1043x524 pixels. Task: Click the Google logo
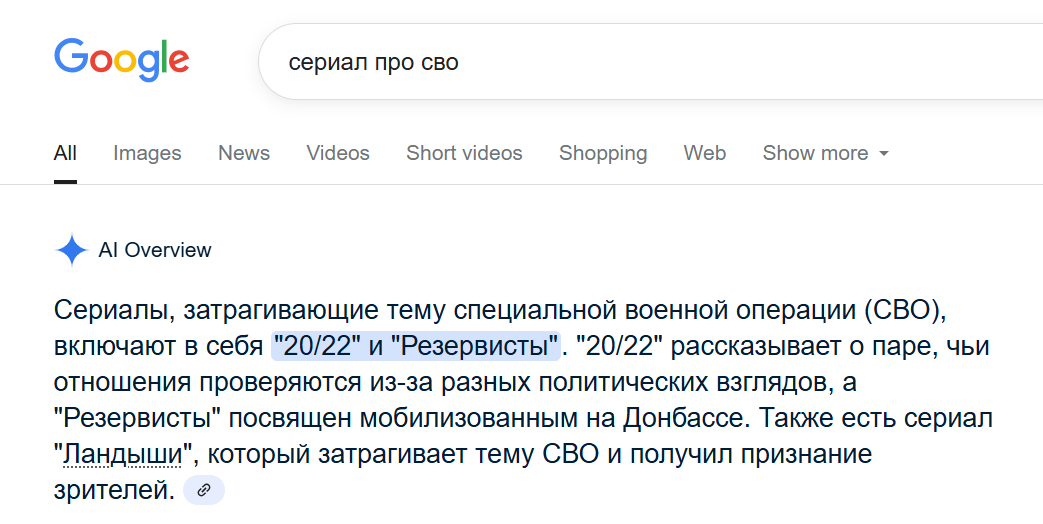121,61
